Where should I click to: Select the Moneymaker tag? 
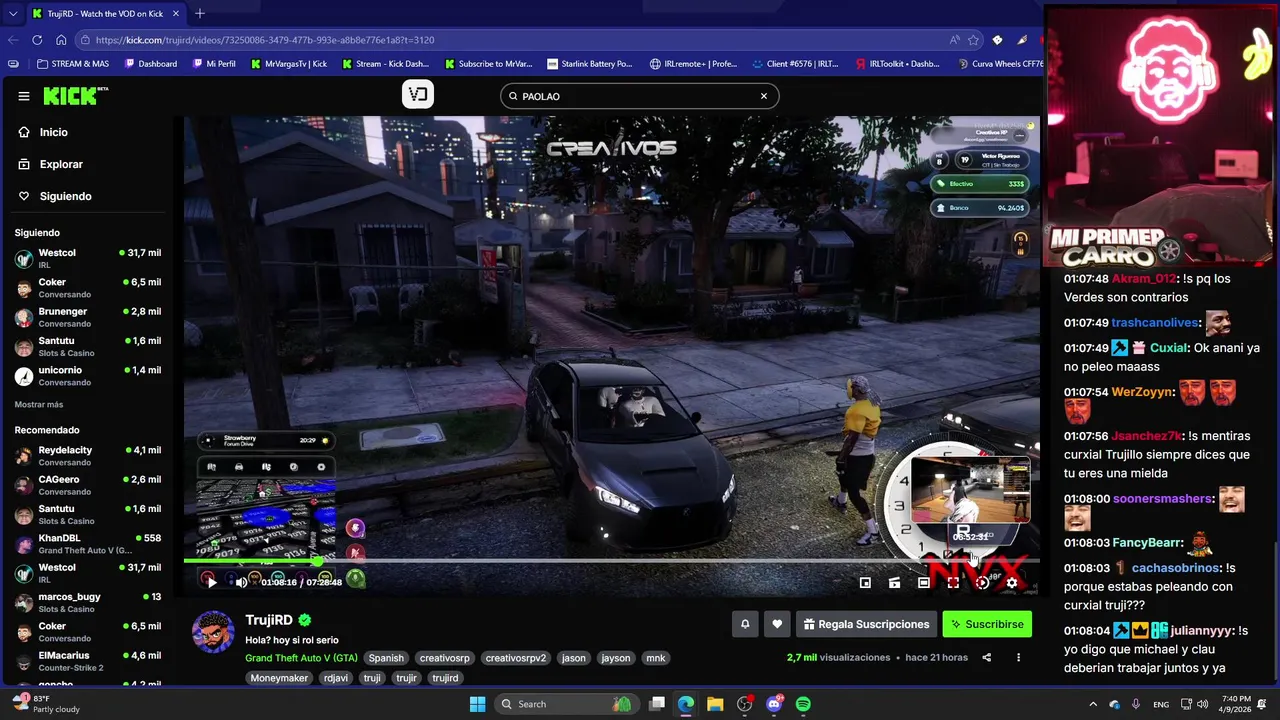pyautogui.click(x=279, y=678)
